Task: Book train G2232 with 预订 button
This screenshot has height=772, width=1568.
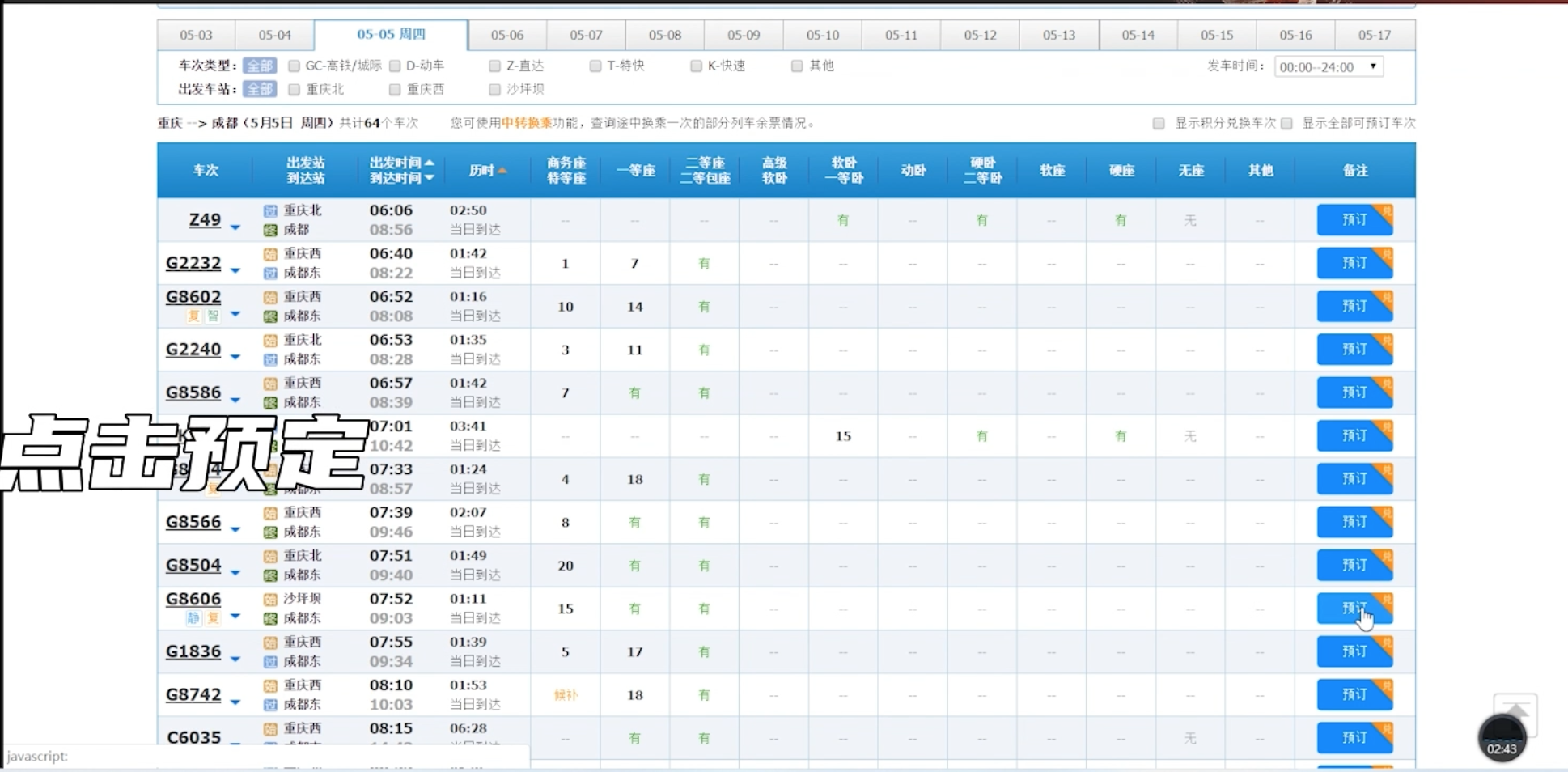Action: point(1354,263)
